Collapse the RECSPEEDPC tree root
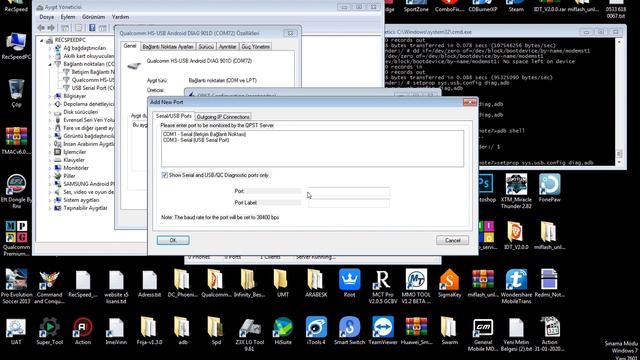The width and height of the screenshot is (640, 360). pyautogui.click(x=42, y=40)
